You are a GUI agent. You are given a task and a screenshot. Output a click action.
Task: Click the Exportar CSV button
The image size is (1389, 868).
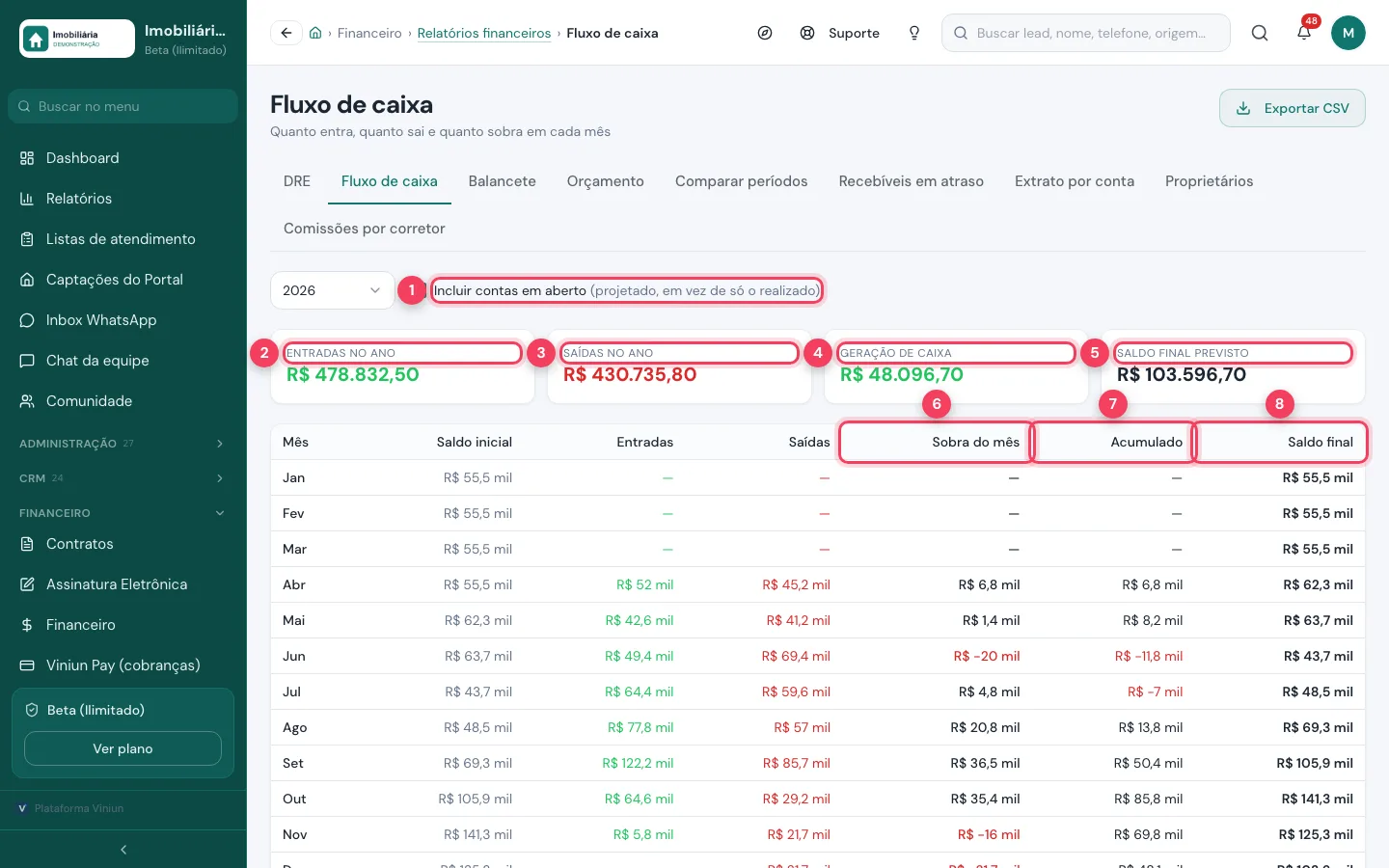(1293, 108)
